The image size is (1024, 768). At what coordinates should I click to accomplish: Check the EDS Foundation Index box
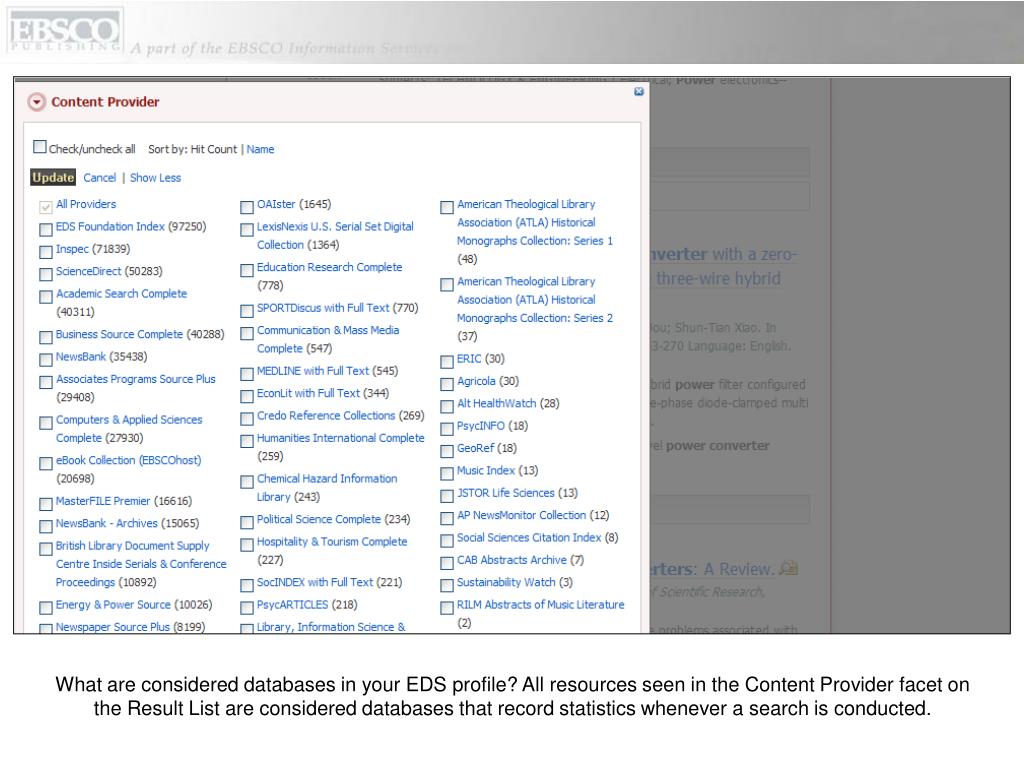click(46, 229)
